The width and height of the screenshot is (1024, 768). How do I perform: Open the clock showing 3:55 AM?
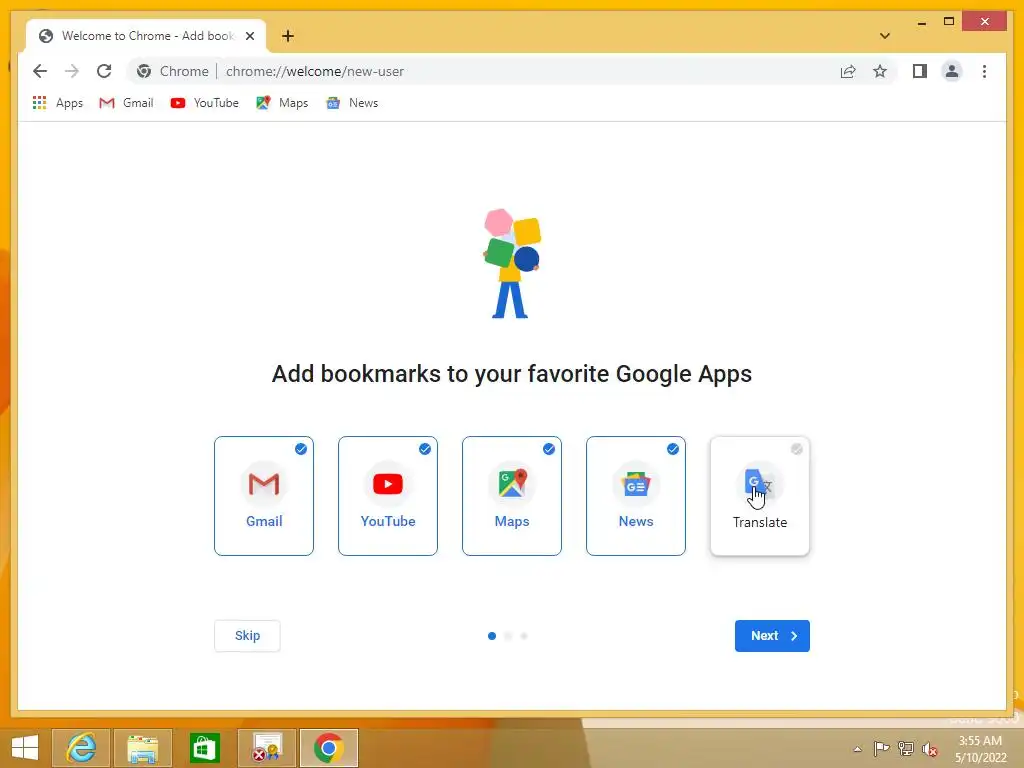(x=980, y=749)
